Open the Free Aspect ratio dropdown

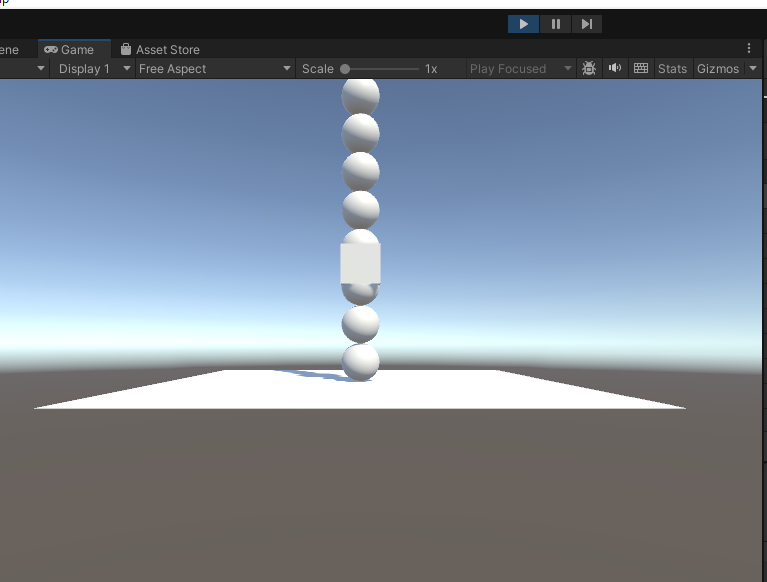pos(215,69)
